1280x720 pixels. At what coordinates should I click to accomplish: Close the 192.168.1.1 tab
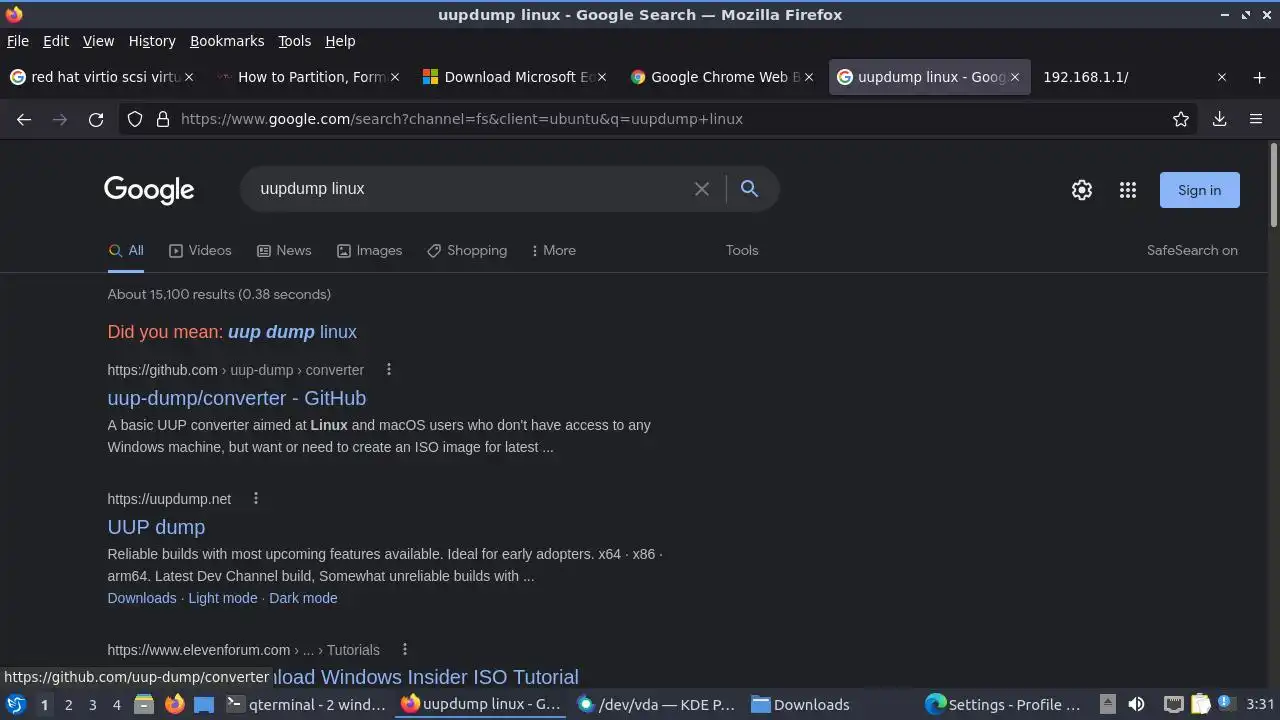click(1221, 77)
